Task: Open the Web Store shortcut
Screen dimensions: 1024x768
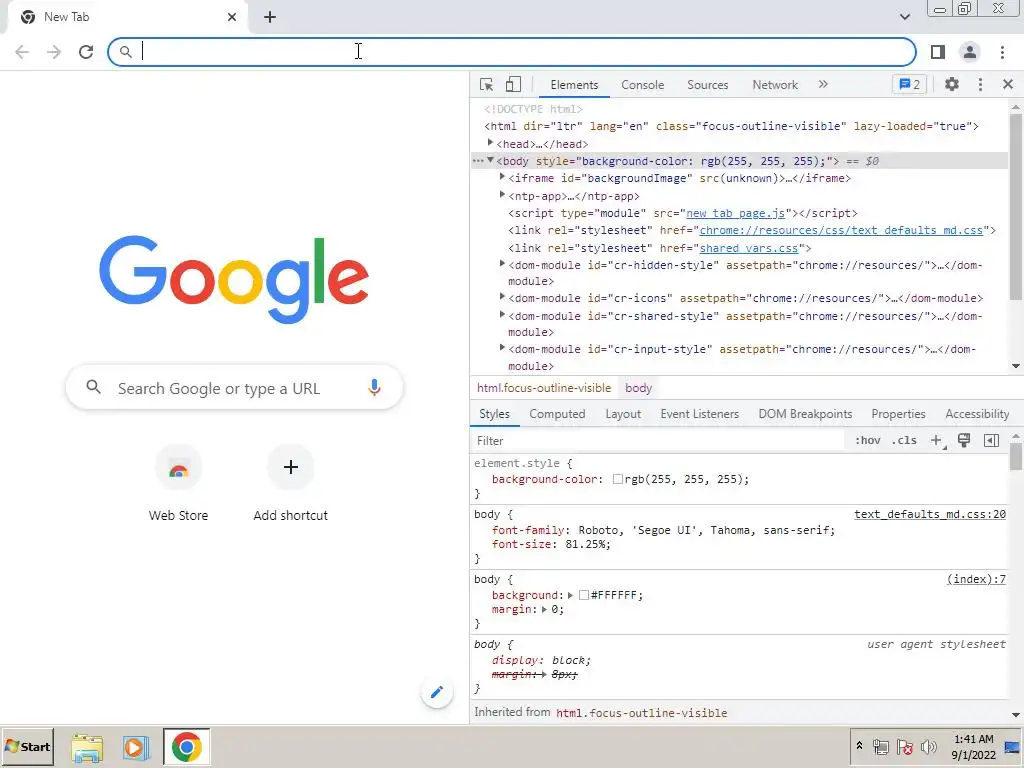Action: tap(178, 484)
